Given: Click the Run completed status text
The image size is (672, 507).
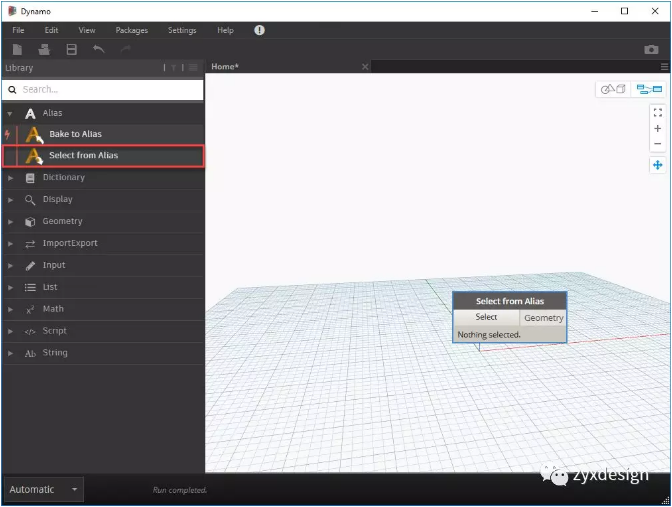Looking at the screenshot, I should click(x=180, y=490).
